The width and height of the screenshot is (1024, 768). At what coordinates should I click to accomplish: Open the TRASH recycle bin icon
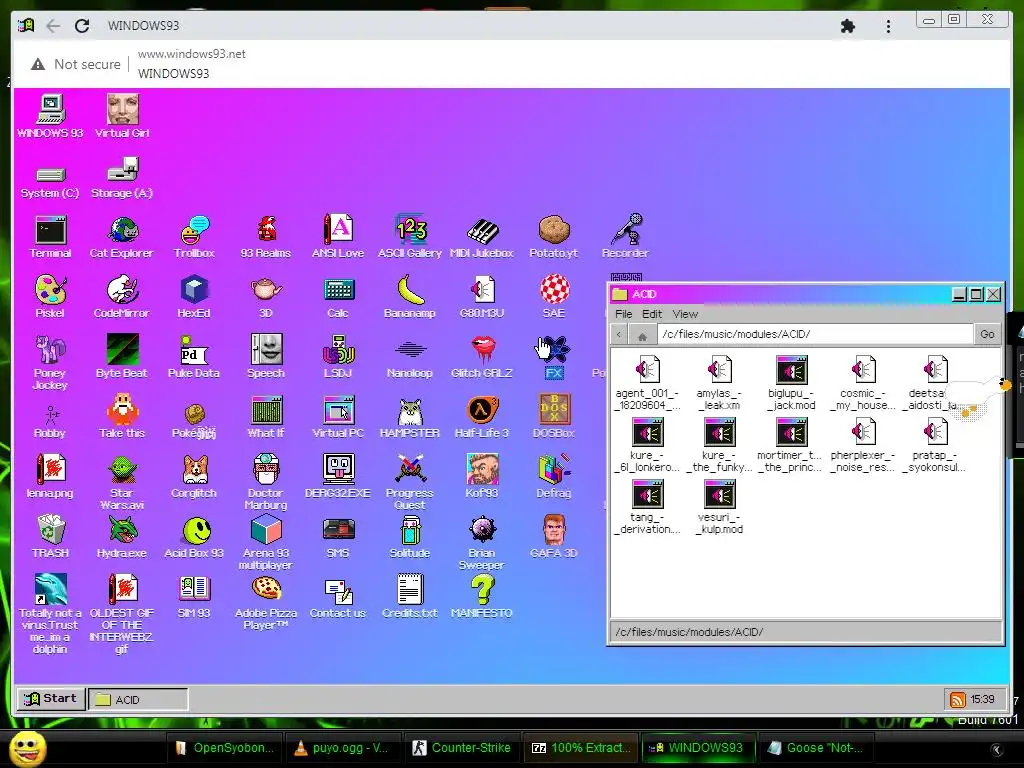point(50,537)
